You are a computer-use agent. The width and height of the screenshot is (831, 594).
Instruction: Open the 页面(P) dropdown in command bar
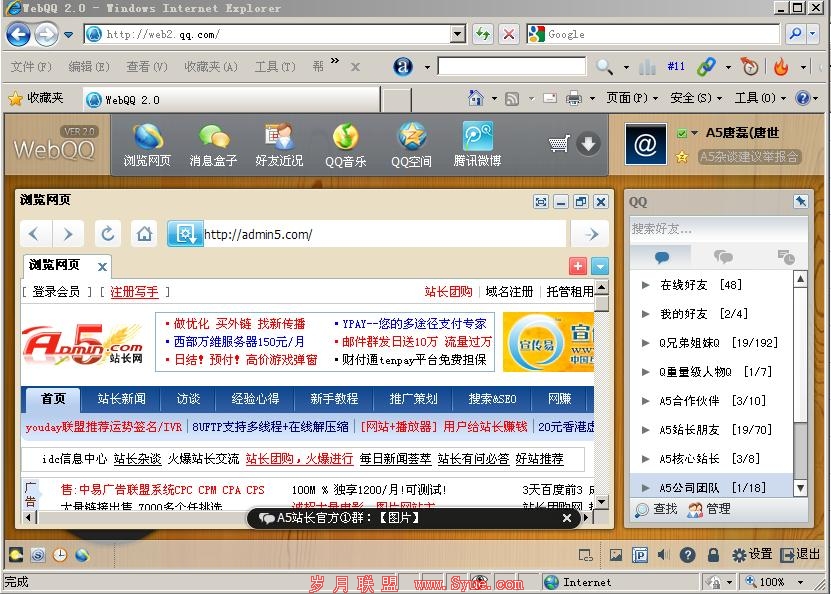[x=632, y=98]
